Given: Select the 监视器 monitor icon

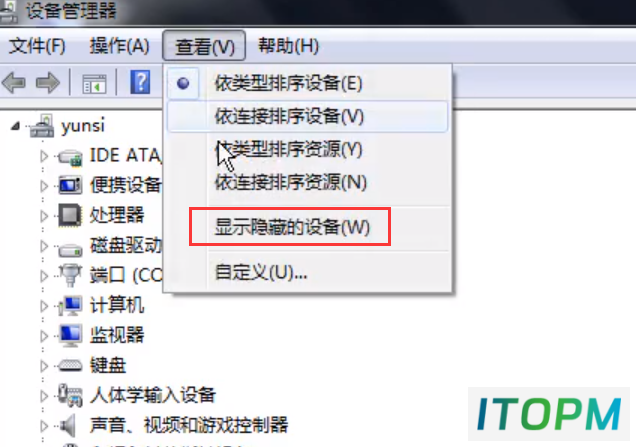Looking at the screenshot, I should click(70, 335).
